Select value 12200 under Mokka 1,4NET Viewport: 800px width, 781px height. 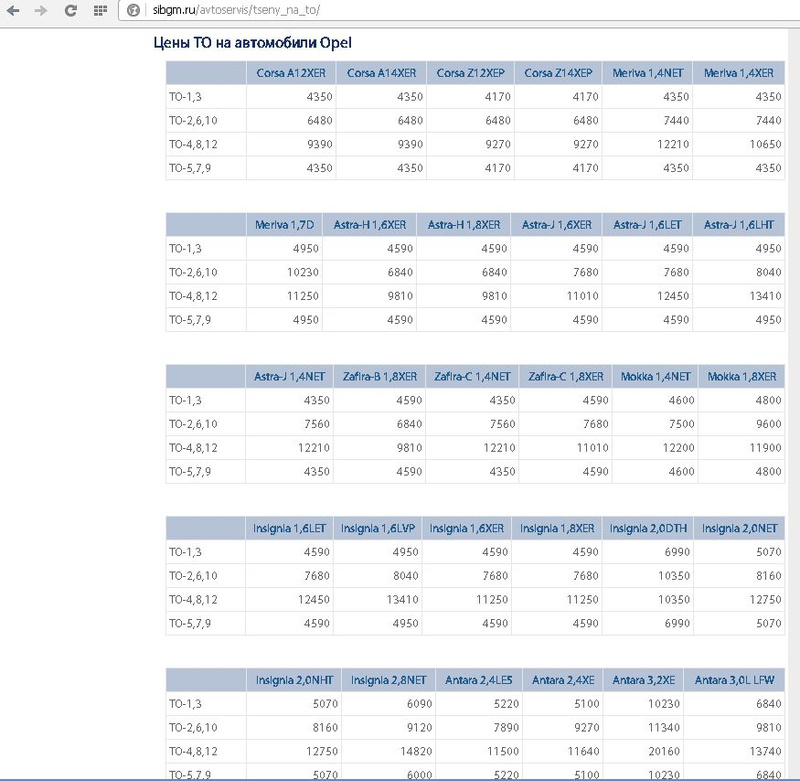678,448
